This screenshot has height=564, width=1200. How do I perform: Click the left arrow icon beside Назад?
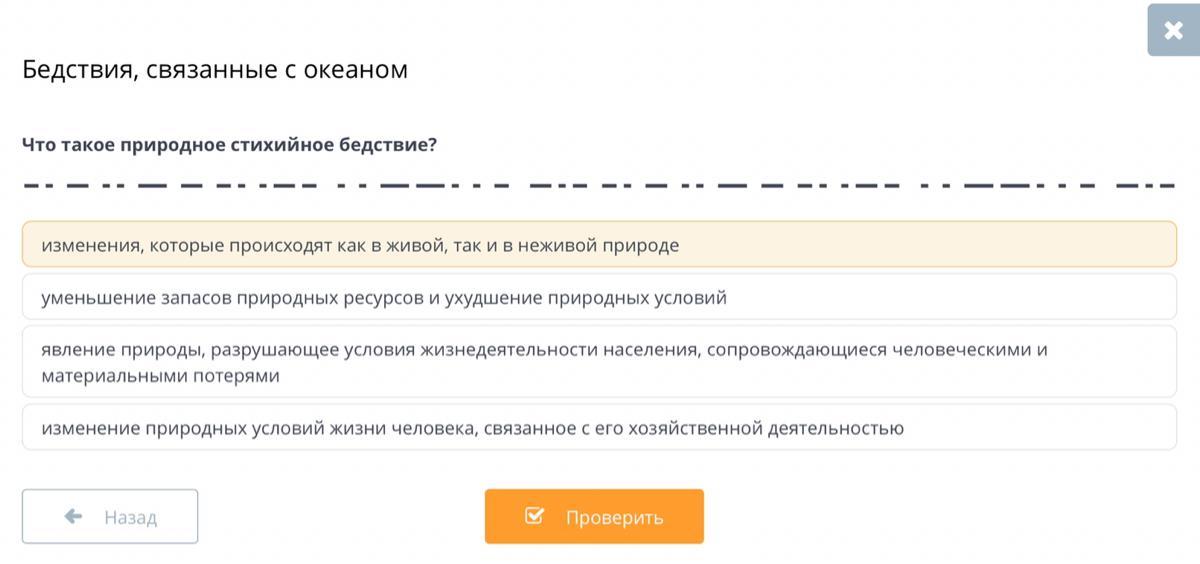click(73, 516)
